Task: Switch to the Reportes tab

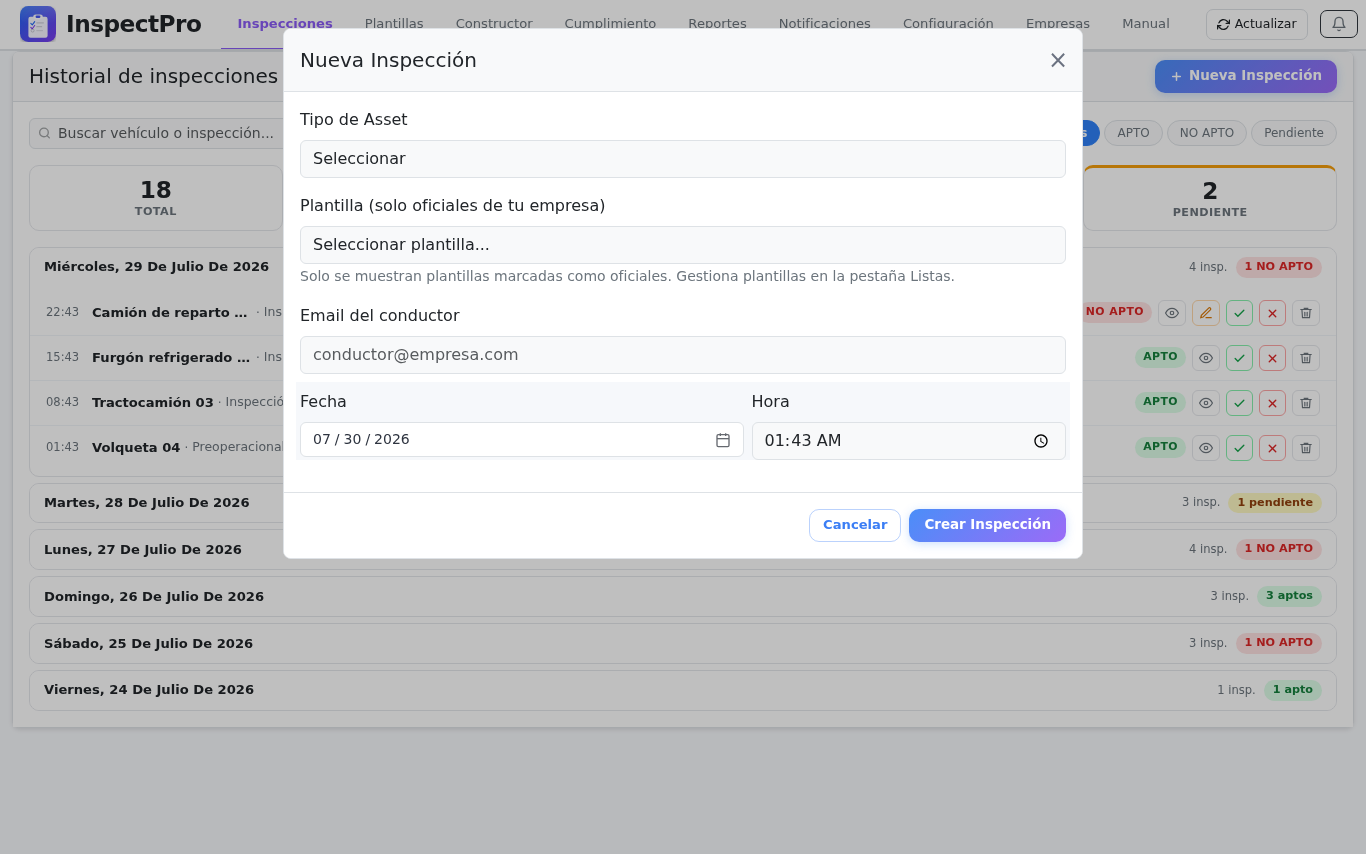Action: [x=717, y=24]
